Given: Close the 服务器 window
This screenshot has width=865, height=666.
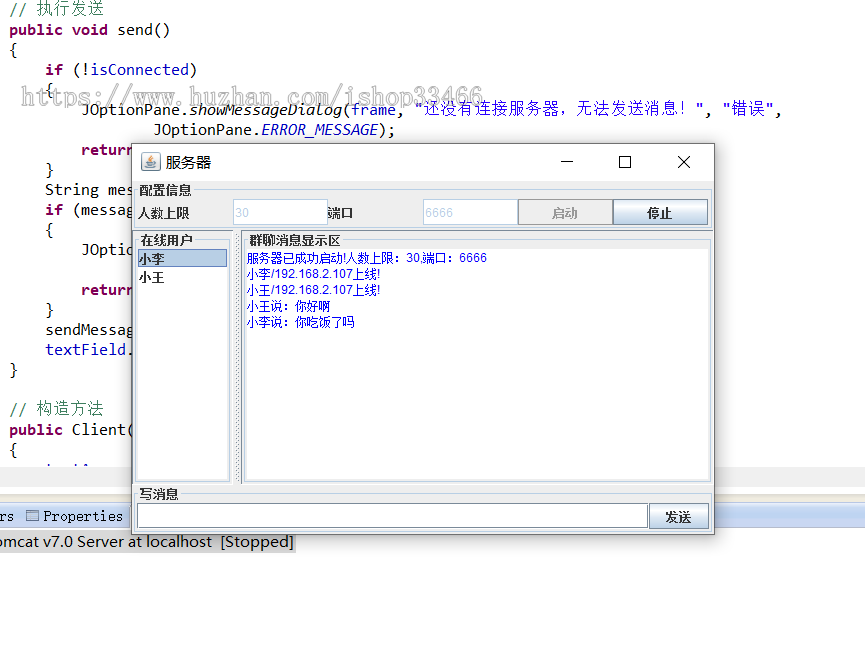Looking at the screenshot, I should point(684,162).
